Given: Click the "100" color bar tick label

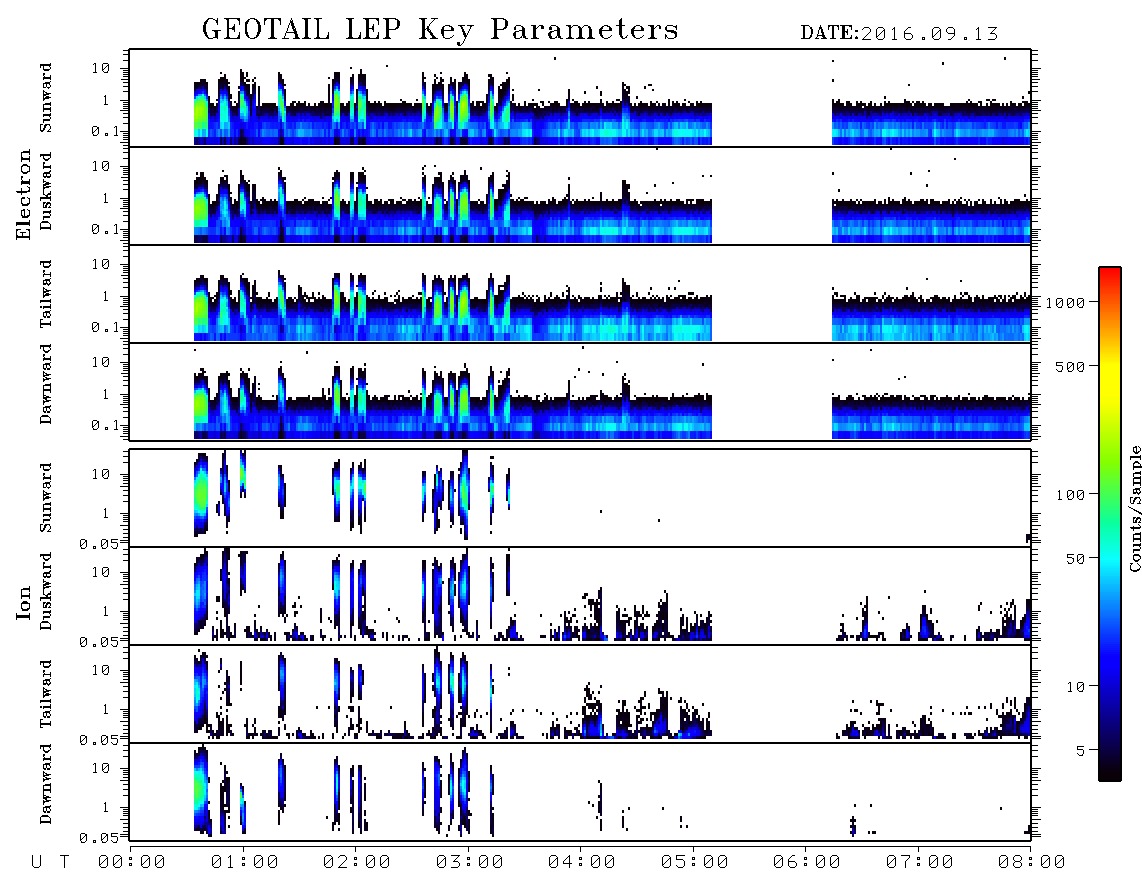Looking at the screenshot, I should (x=1071, y=495).
